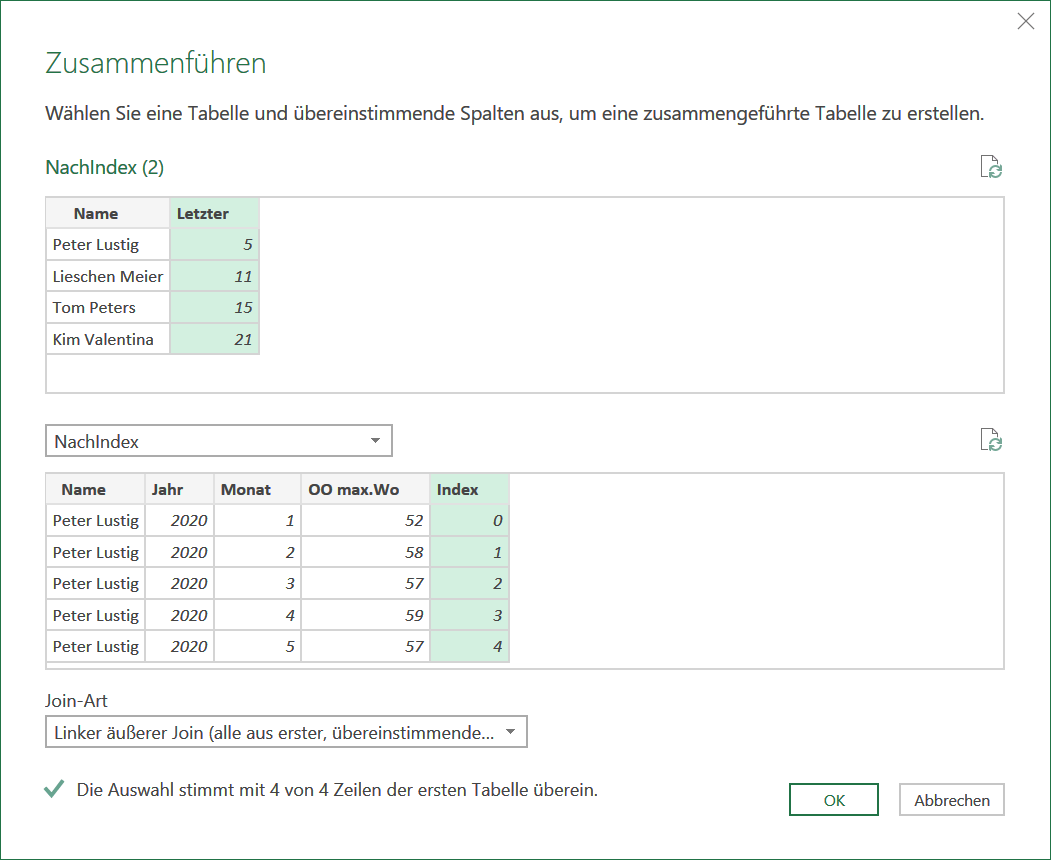Screen dimensions: 1051x860
Task: Click the NachIndex (2) table title
Action: click(x=105, y=167)
